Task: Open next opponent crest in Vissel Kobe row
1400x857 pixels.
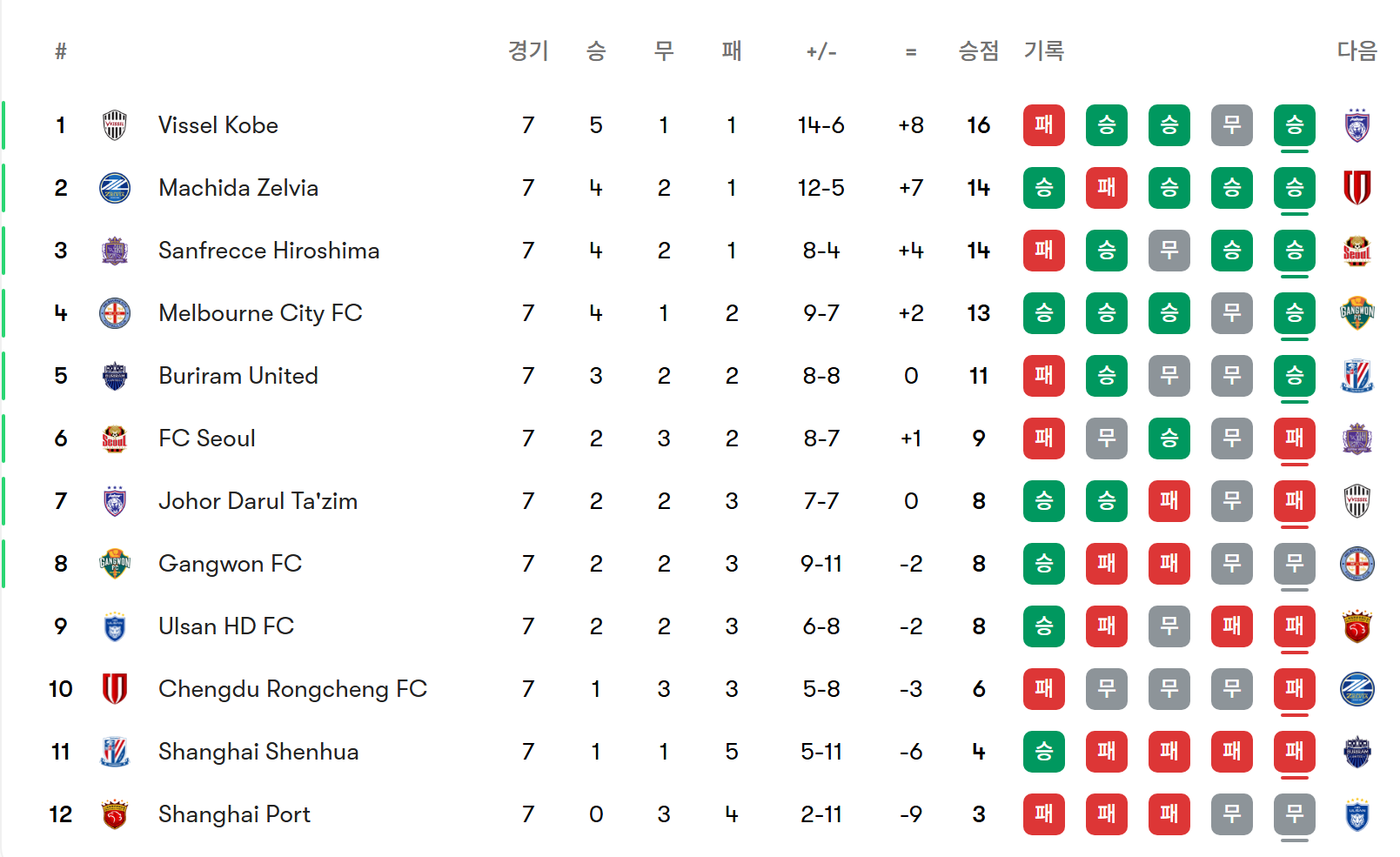Action: click(1356, 125)
